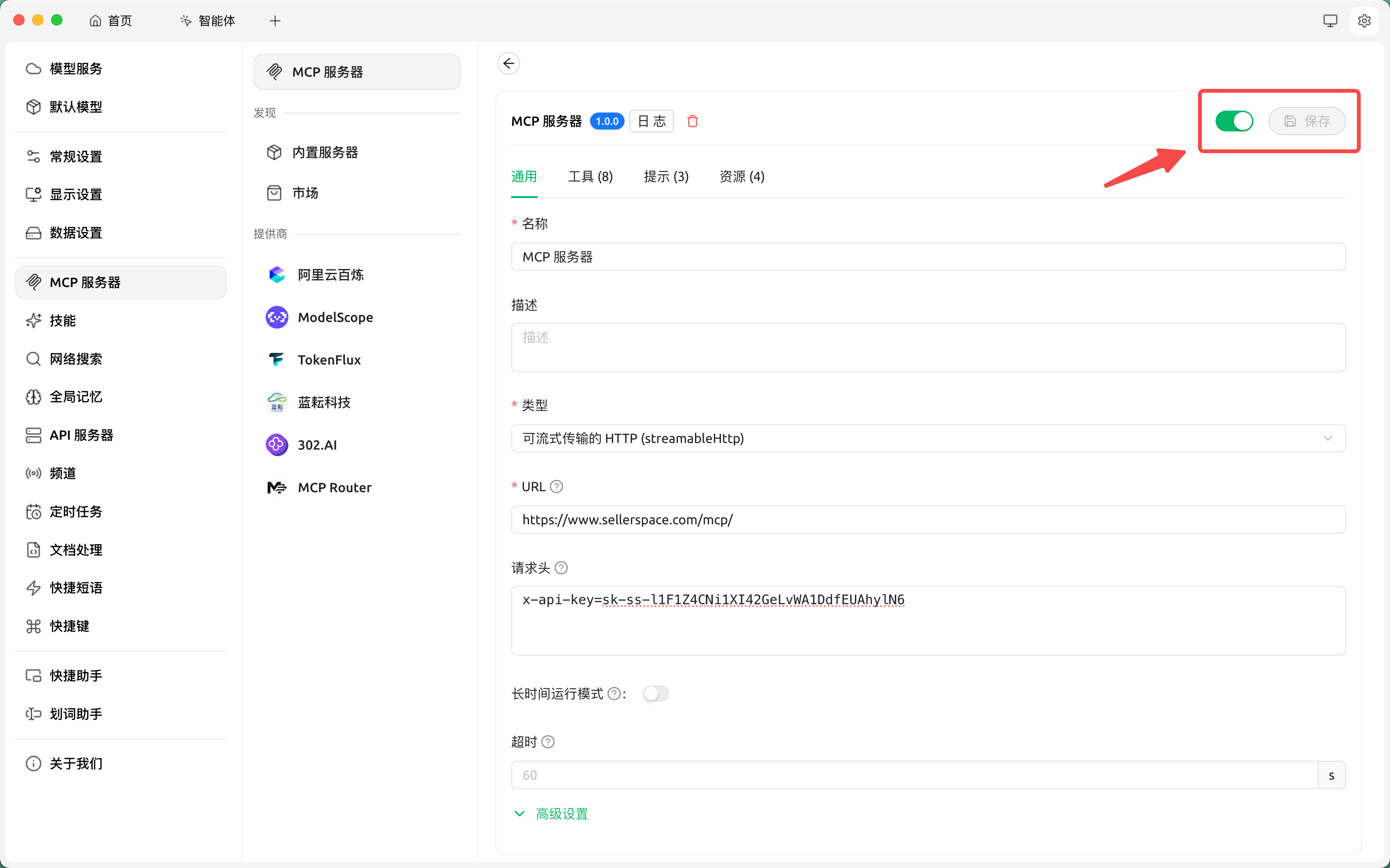Open 智能体 tab
The height and width of the screenshot is (868, 1390).
[208, 21]
